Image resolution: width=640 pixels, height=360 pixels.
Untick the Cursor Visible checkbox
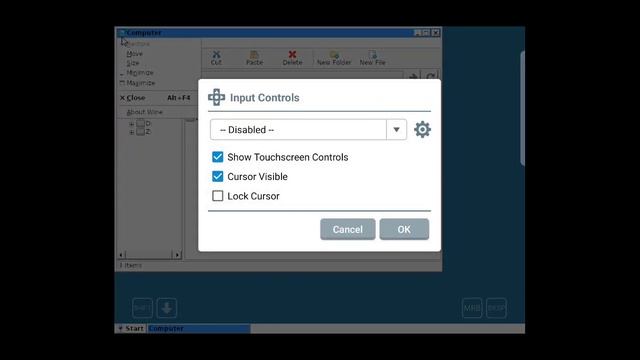(218, 176)
